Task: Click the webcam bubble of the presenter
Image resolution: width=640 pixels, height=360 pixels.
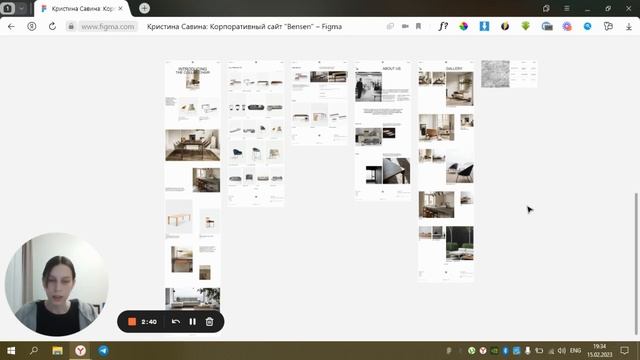Action: point(56,284)
